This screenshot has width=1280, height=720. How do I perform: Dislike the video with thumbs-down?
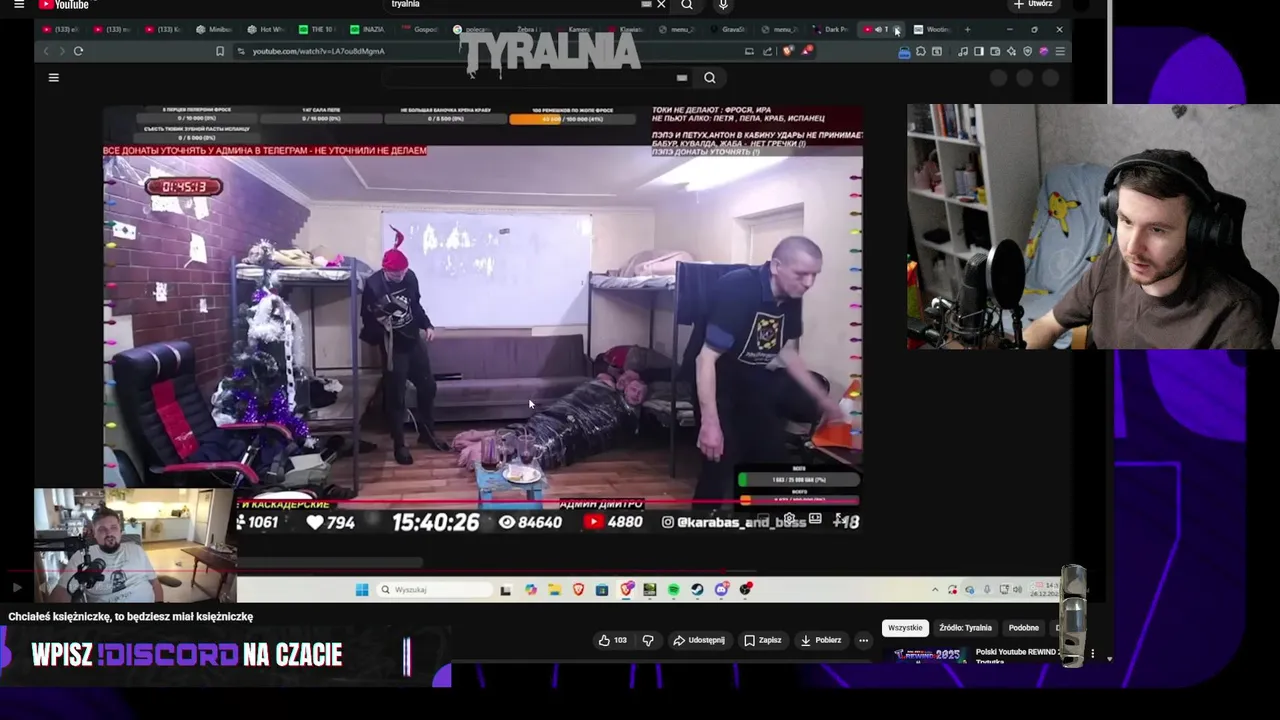coord(648,640)
